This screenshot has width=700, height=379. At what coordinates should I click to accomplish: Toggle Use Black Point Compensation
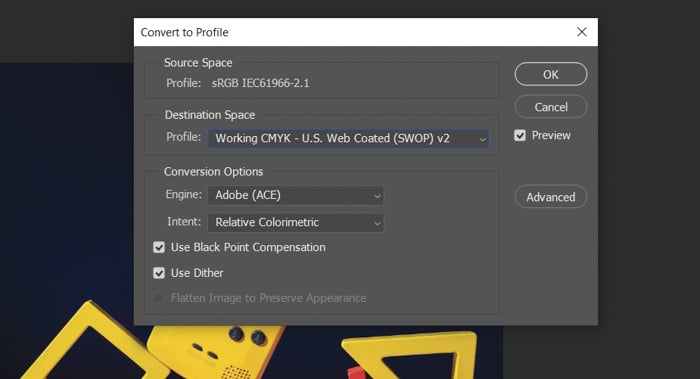point(159,247)
